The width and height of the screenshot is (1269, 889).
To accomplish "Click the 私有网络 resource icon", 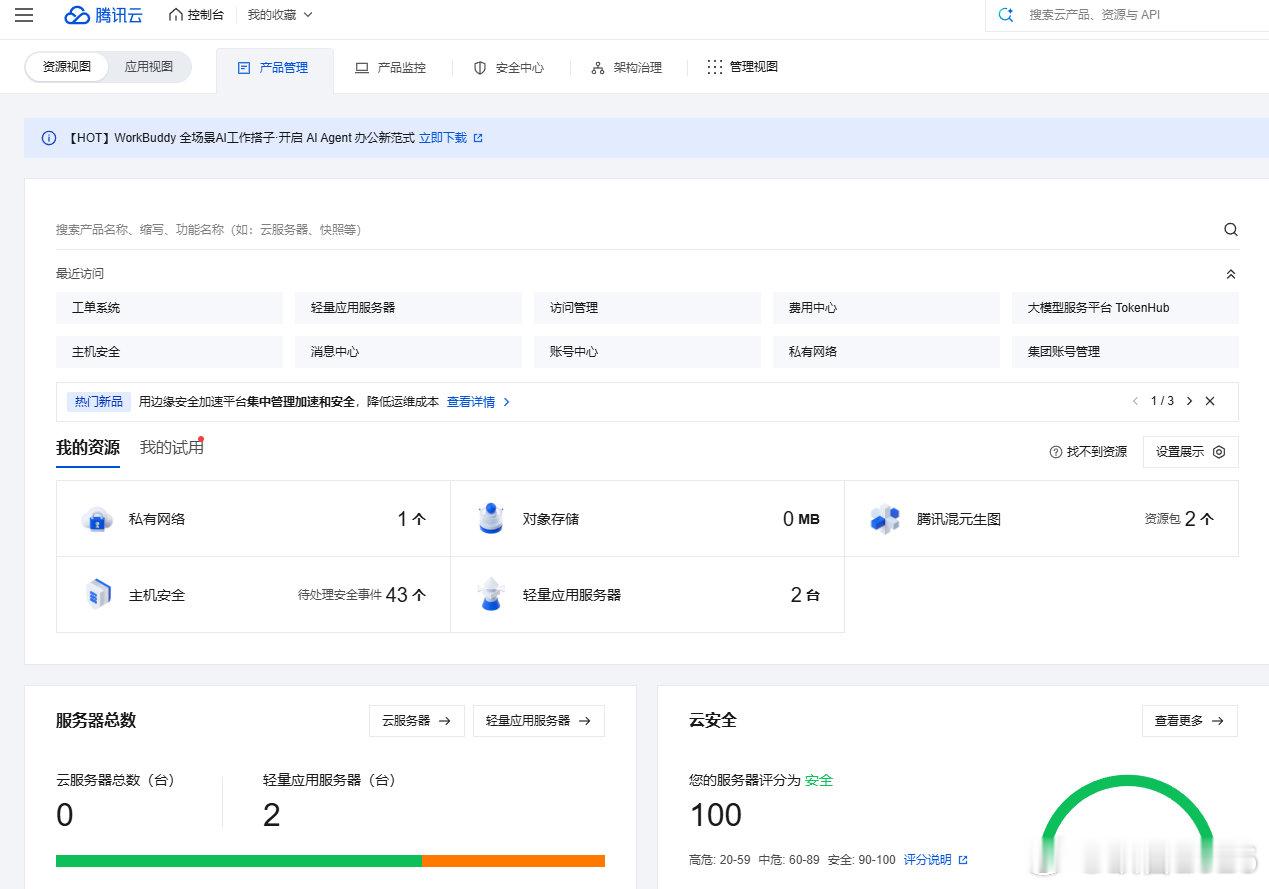I will click(x=97, y=519).
